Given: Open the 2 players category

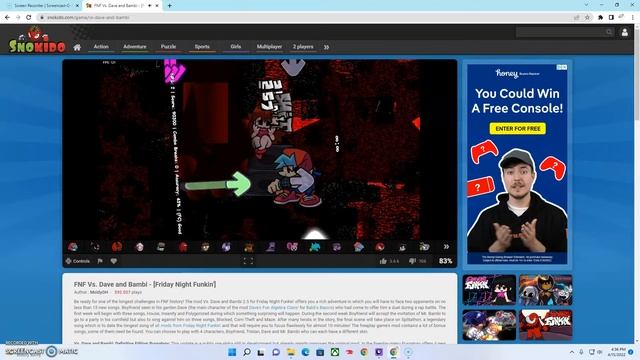Looking at the screenshot, I should point(303,47).
